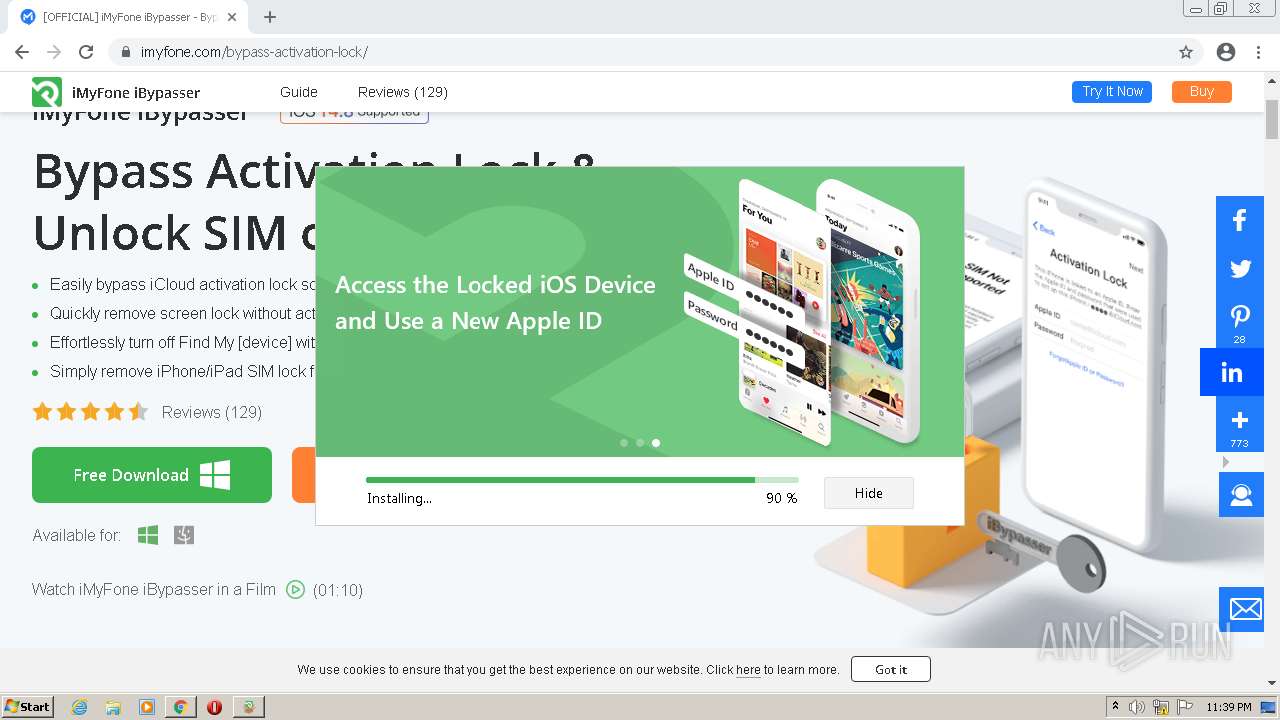1280x720 pixels.
Task: Click the orange Buy button
Action: [1202, 91]
